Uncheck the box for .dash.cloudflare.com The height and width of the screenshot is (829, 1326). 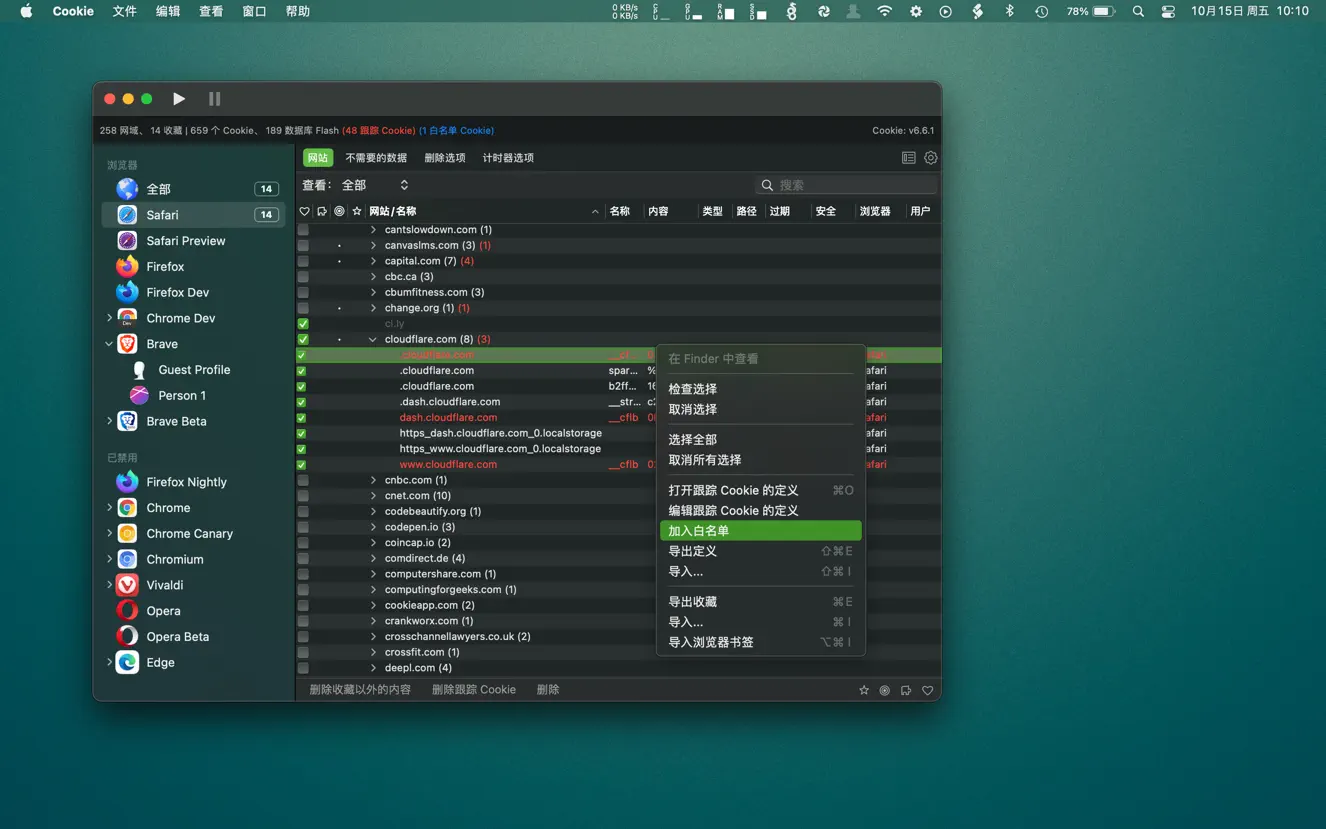(301, 402)
